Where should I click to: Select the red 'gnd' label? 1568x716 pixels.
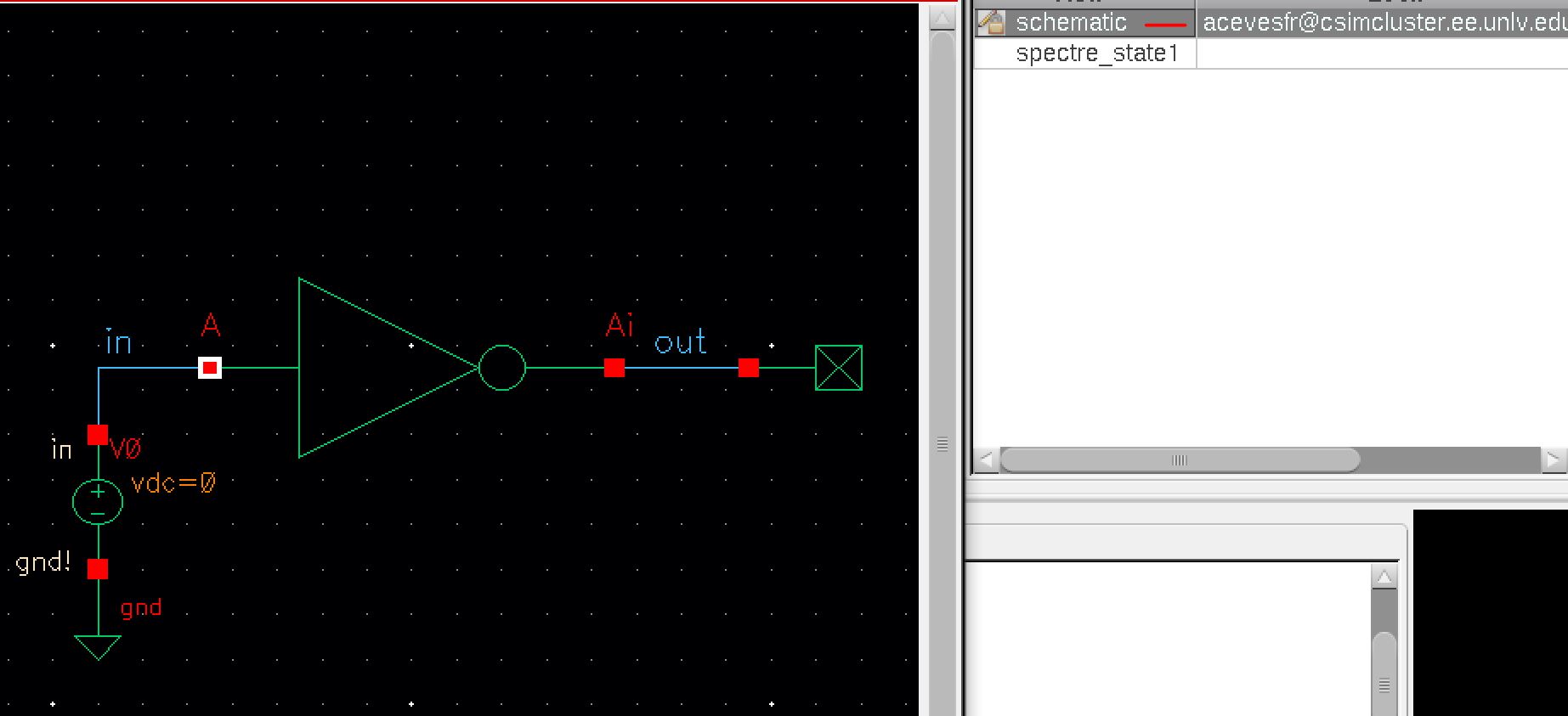[x=141, y=607]
